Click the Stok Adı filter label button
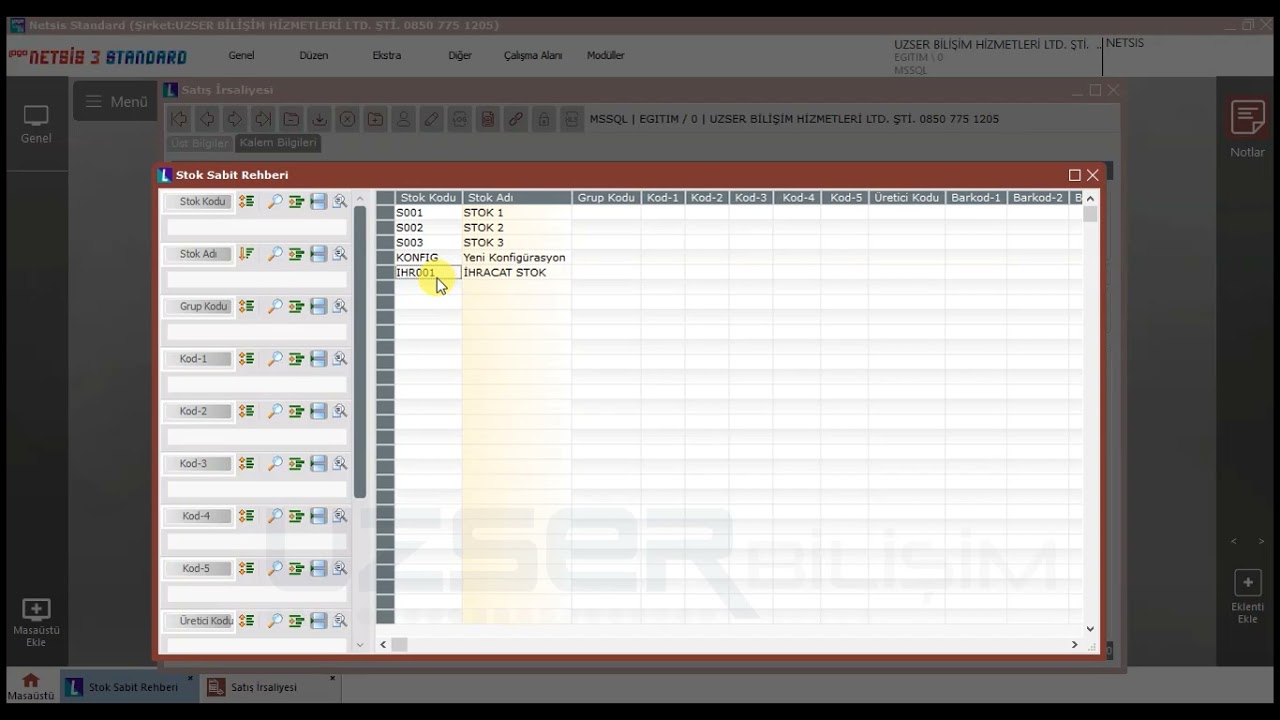Viewport: 1280px width, 720px height. (199, 254)
